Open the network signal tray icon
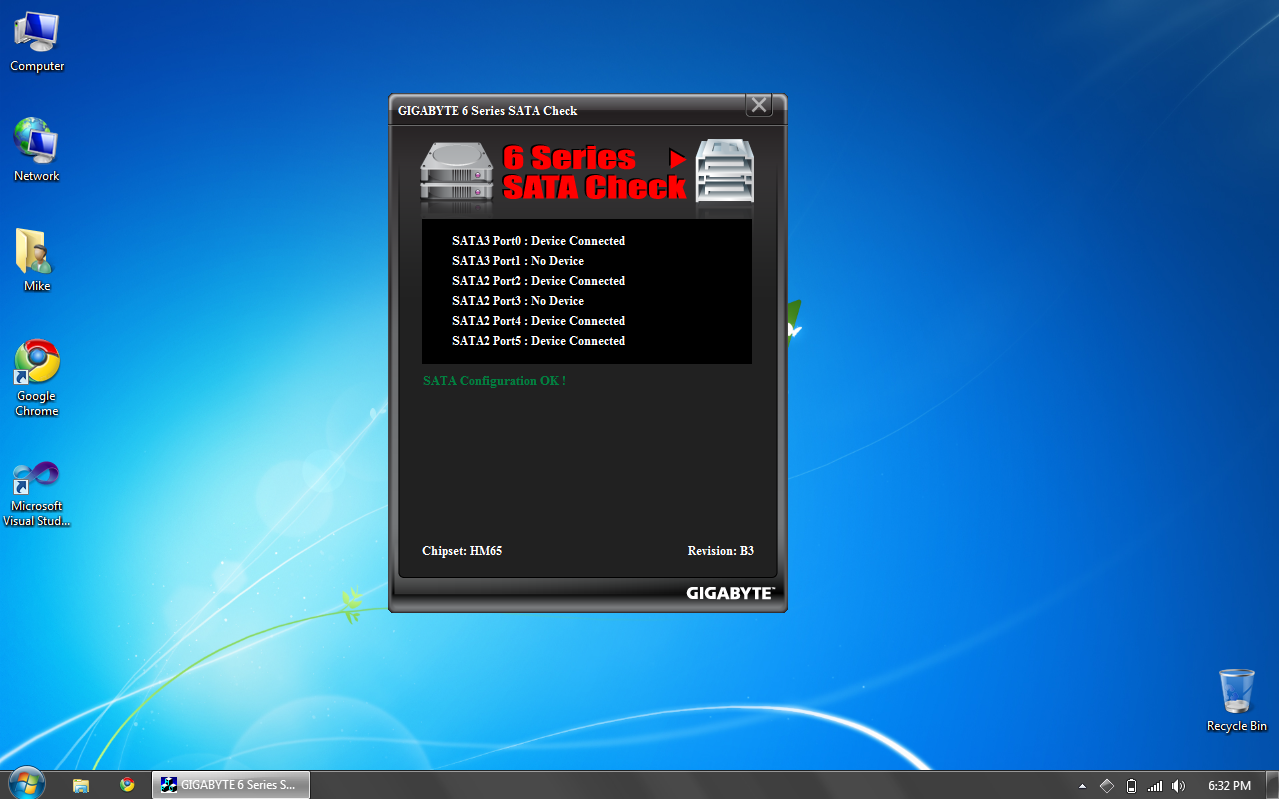Image resolution: width=1279 pixels, height=799 pixels. point(1155,786)
